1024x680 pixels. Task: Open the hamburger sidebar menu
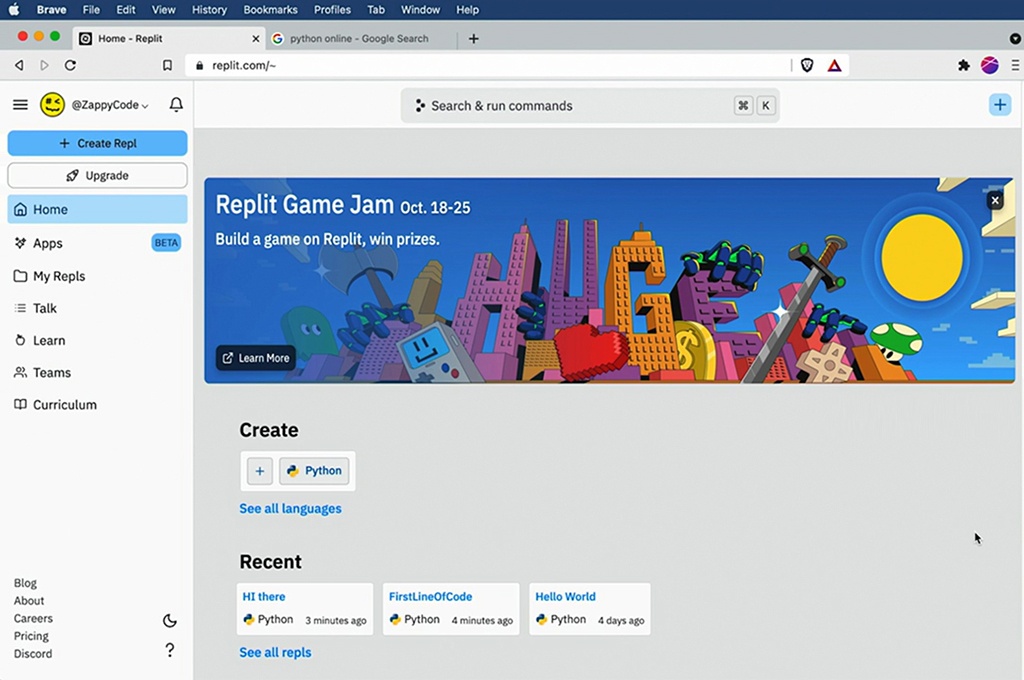pyautogui.click(x=20, y=105)
